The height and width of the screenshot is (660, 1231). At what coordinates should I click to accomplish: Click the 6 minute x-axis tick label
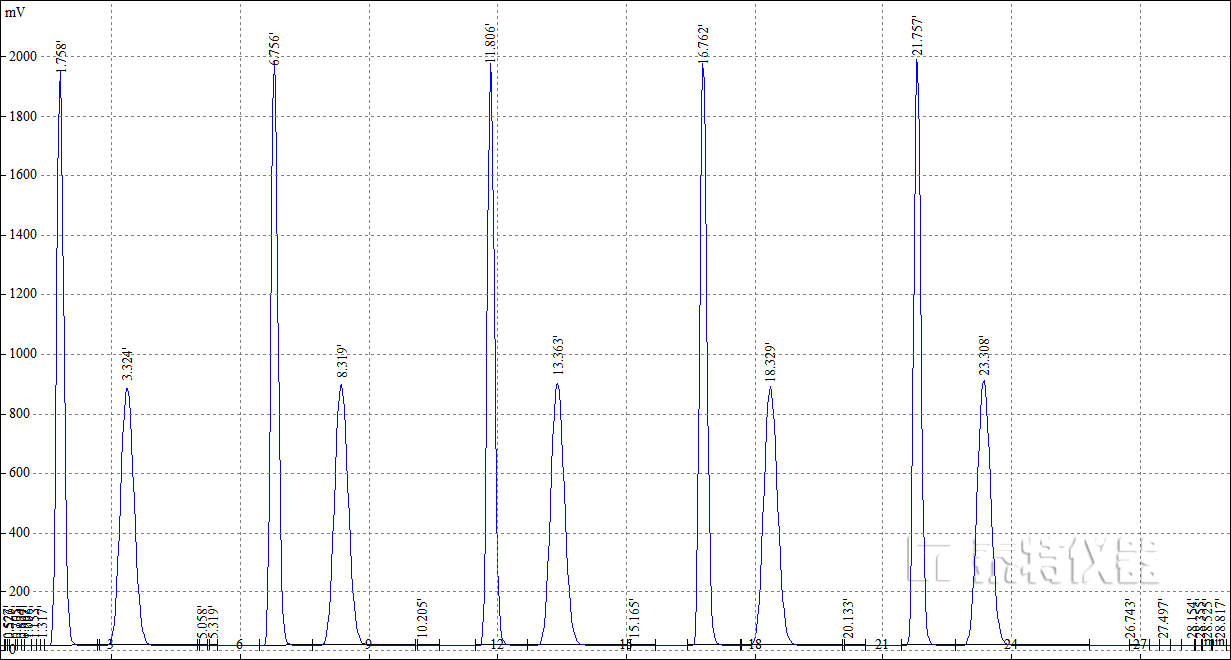pyautogui.click(x=239, y=646)
